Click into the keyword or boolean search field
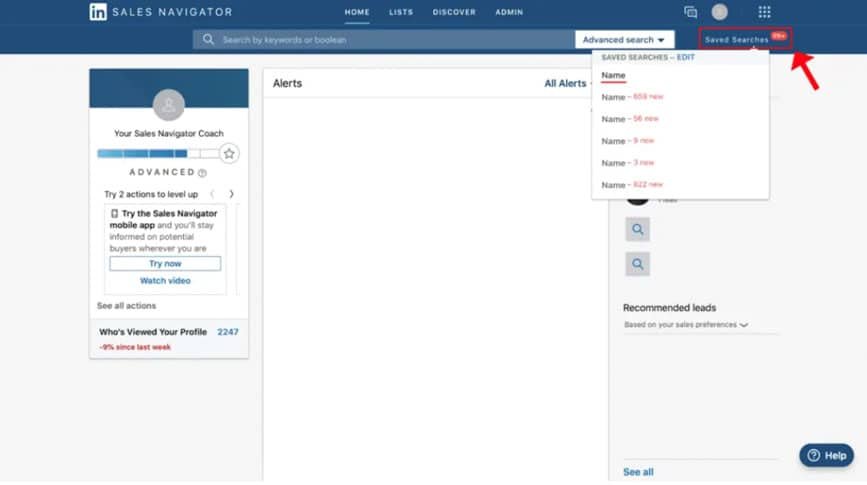The height and width of the screenshot is (485, 867). coord(383,39)
